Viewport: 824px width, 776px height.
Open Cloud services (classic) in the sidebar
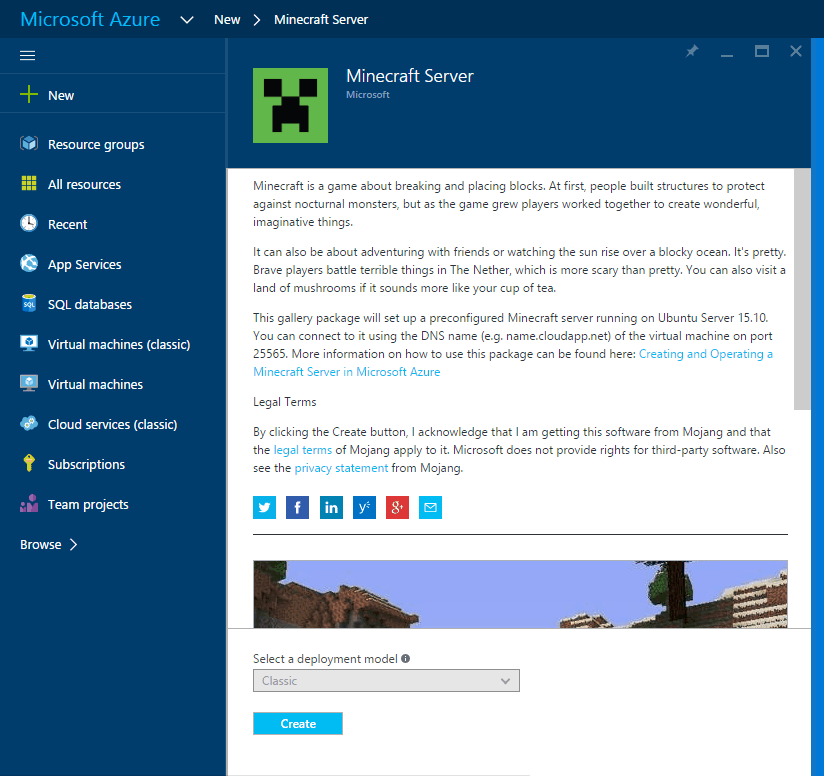tap(113, 424)
